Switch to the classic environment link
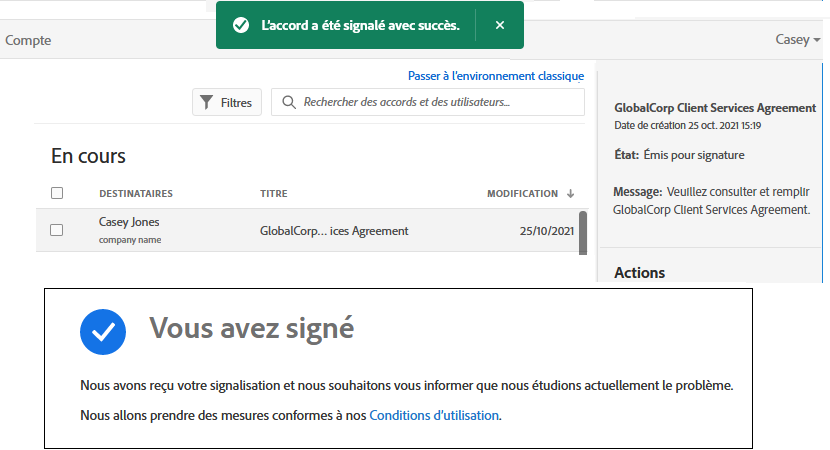The width and height of the screenshot is (830, 450). pos(495,76)
